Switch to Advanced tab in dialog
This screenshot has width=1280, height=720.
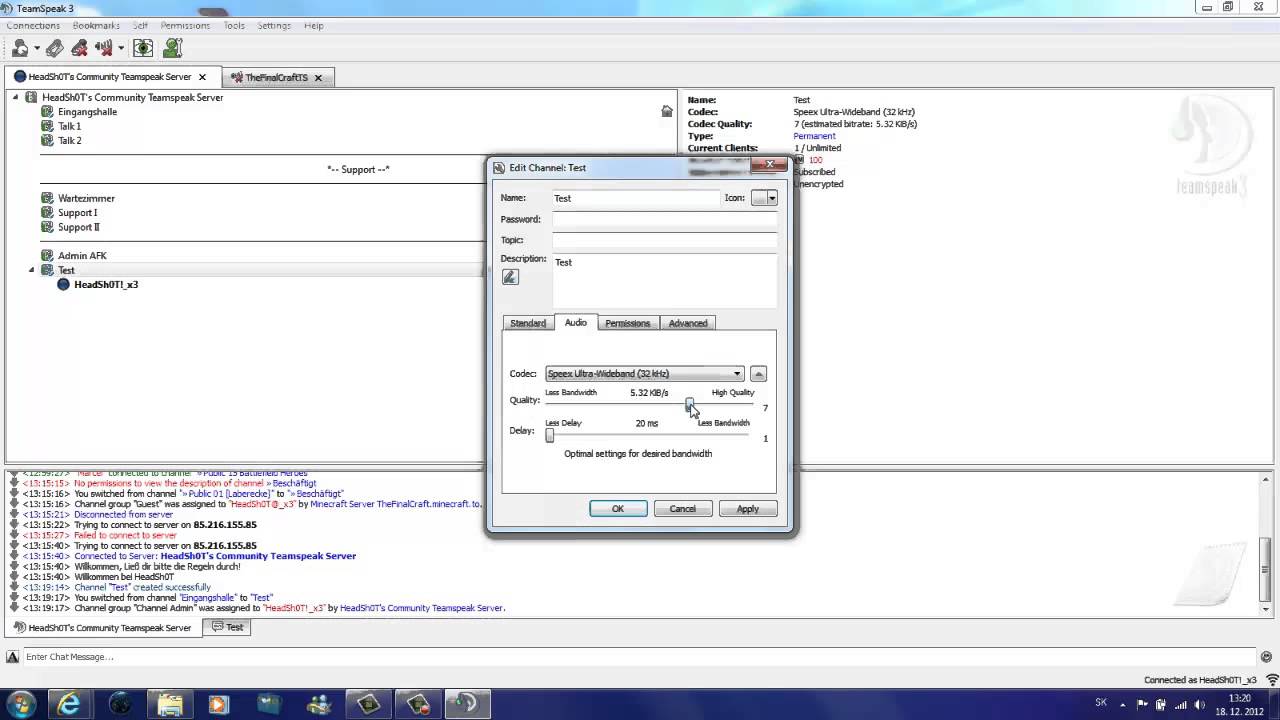688,323
